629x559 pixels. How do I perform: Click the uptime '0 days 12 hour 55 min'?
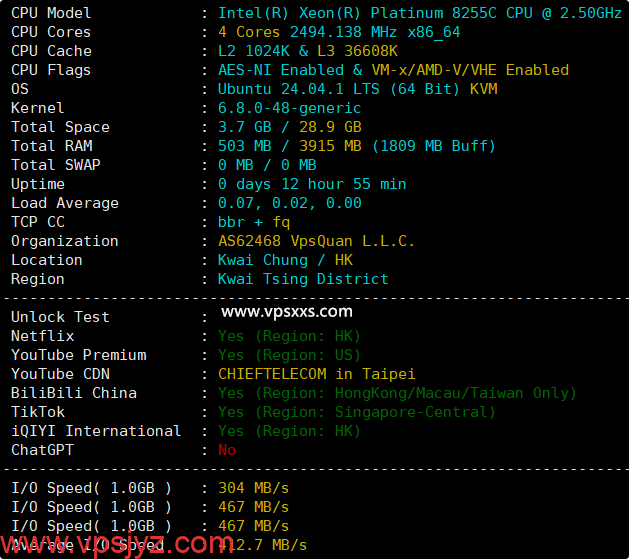(312, 184)
